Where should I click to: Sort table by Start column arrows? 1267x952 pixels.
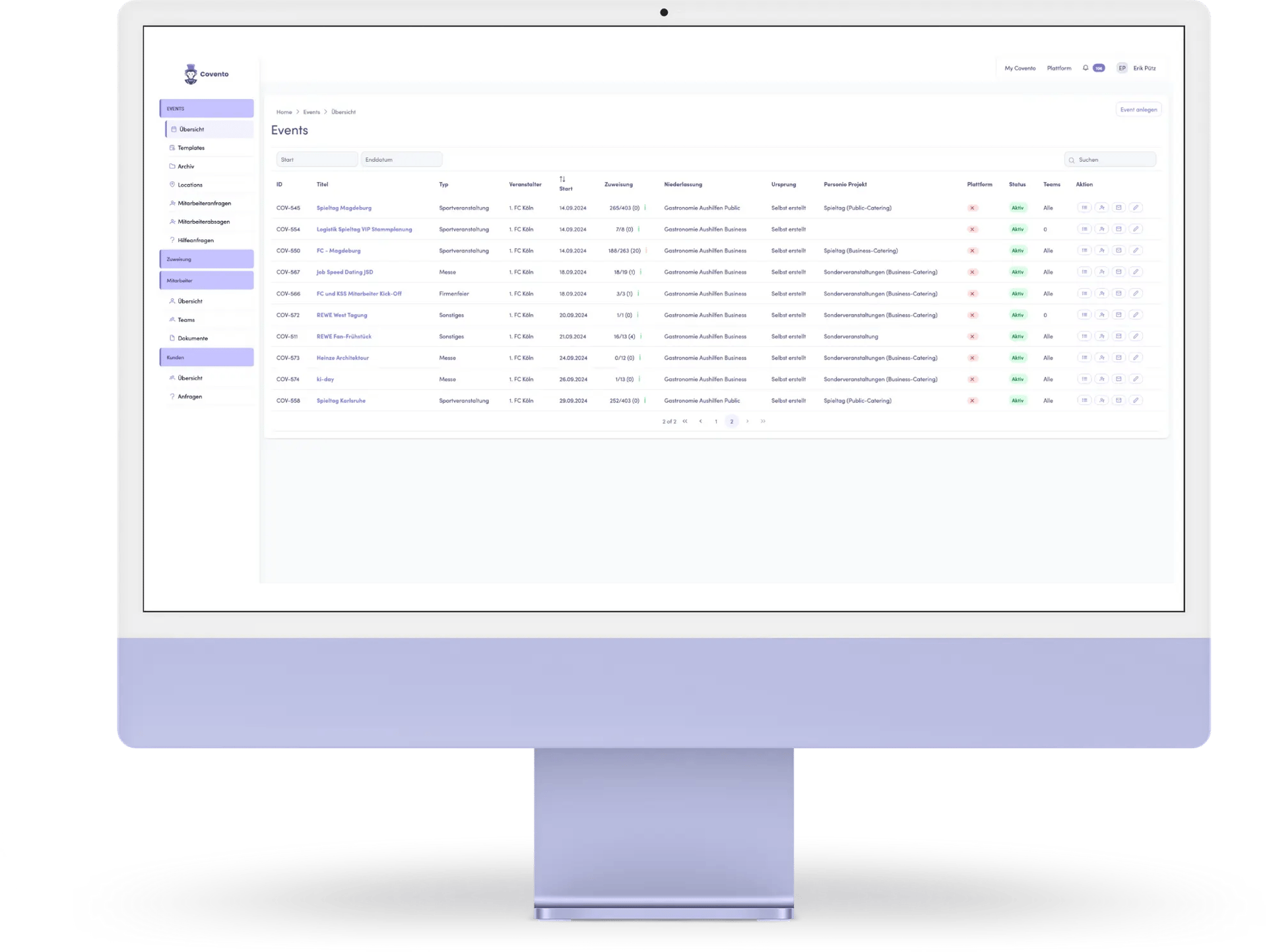point(562,179)
